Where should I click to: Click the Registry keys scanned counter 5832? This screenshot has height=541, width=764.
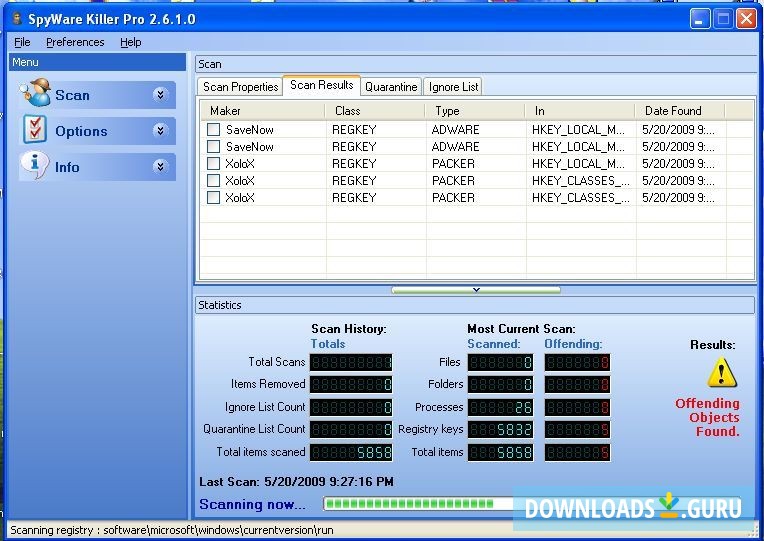(x=500, y=429)
